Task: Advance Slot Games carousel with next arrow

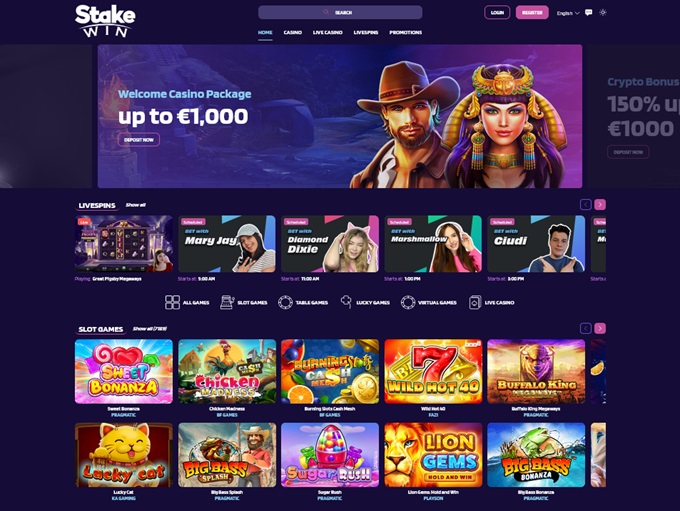Action: click(x=600, y=328)
